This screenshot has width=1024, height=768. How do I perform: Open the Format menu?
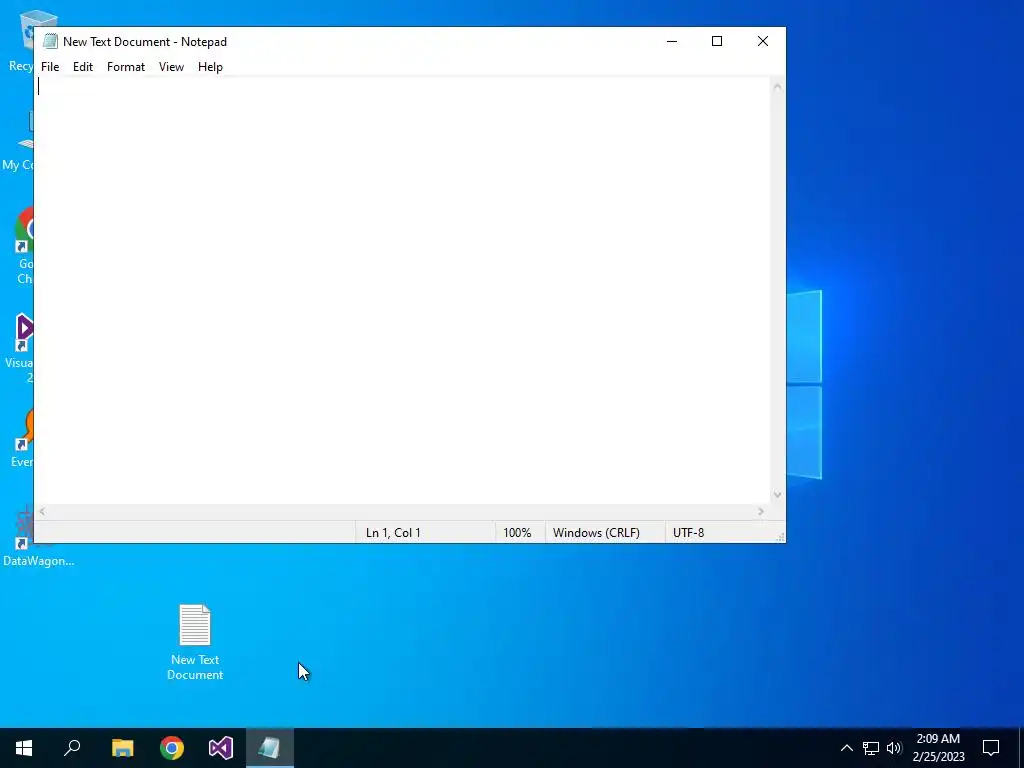click(x=126, y=67)
